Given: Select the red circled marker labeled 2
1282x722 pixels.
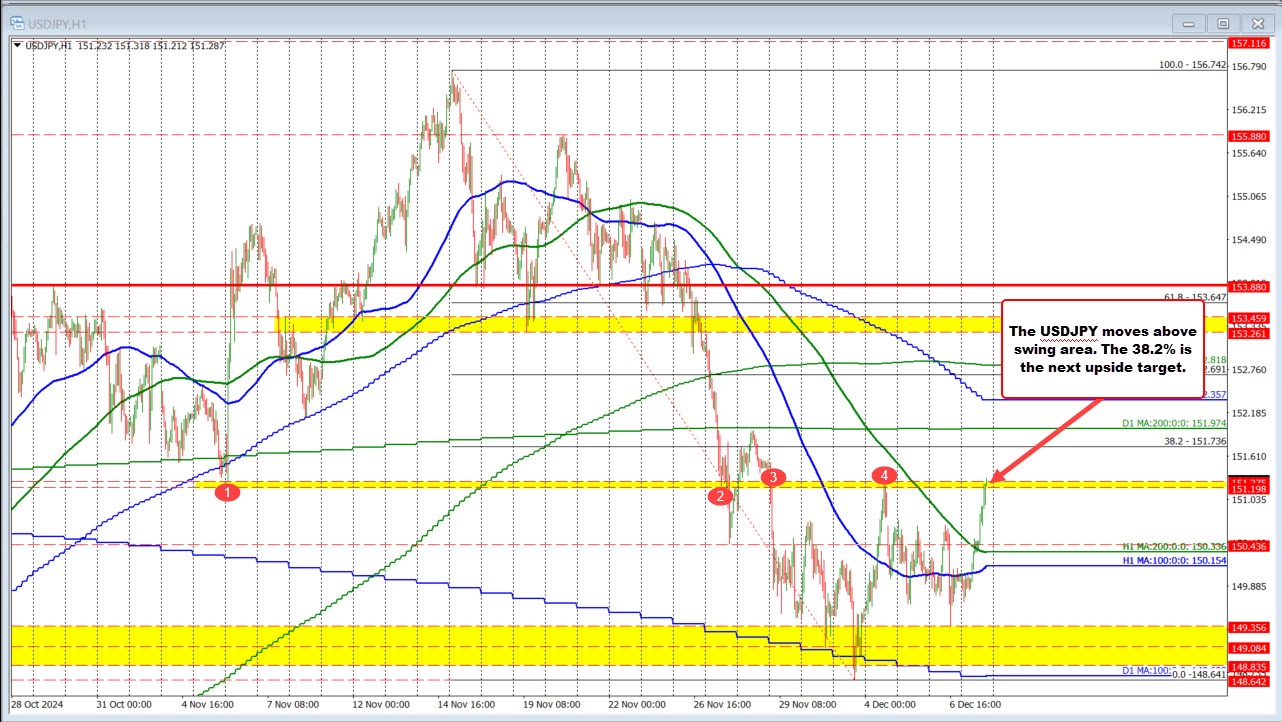Looking at the screenshot, I should pos(720,495).
